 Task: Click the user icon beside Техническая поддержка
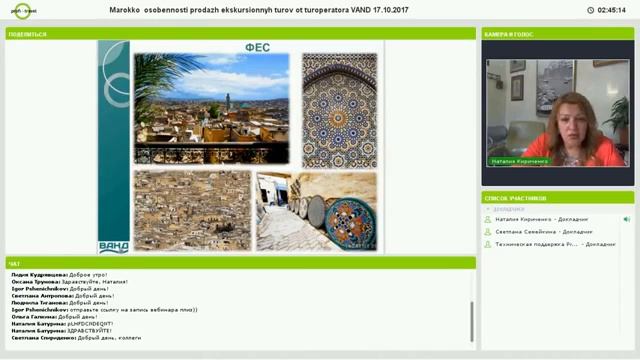pyautogui.click(x=487, y=244)
